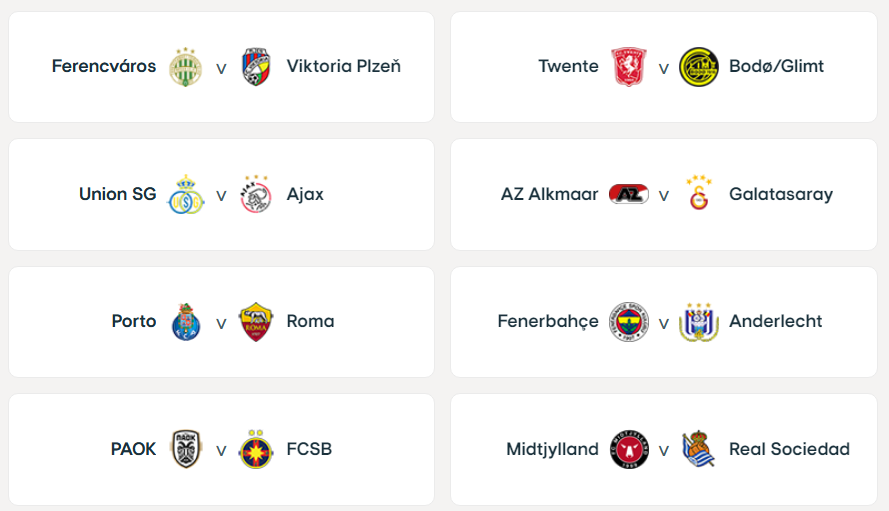
Task: Click the Bodø/Glimt yellow badge
Action: click(699, 67)
